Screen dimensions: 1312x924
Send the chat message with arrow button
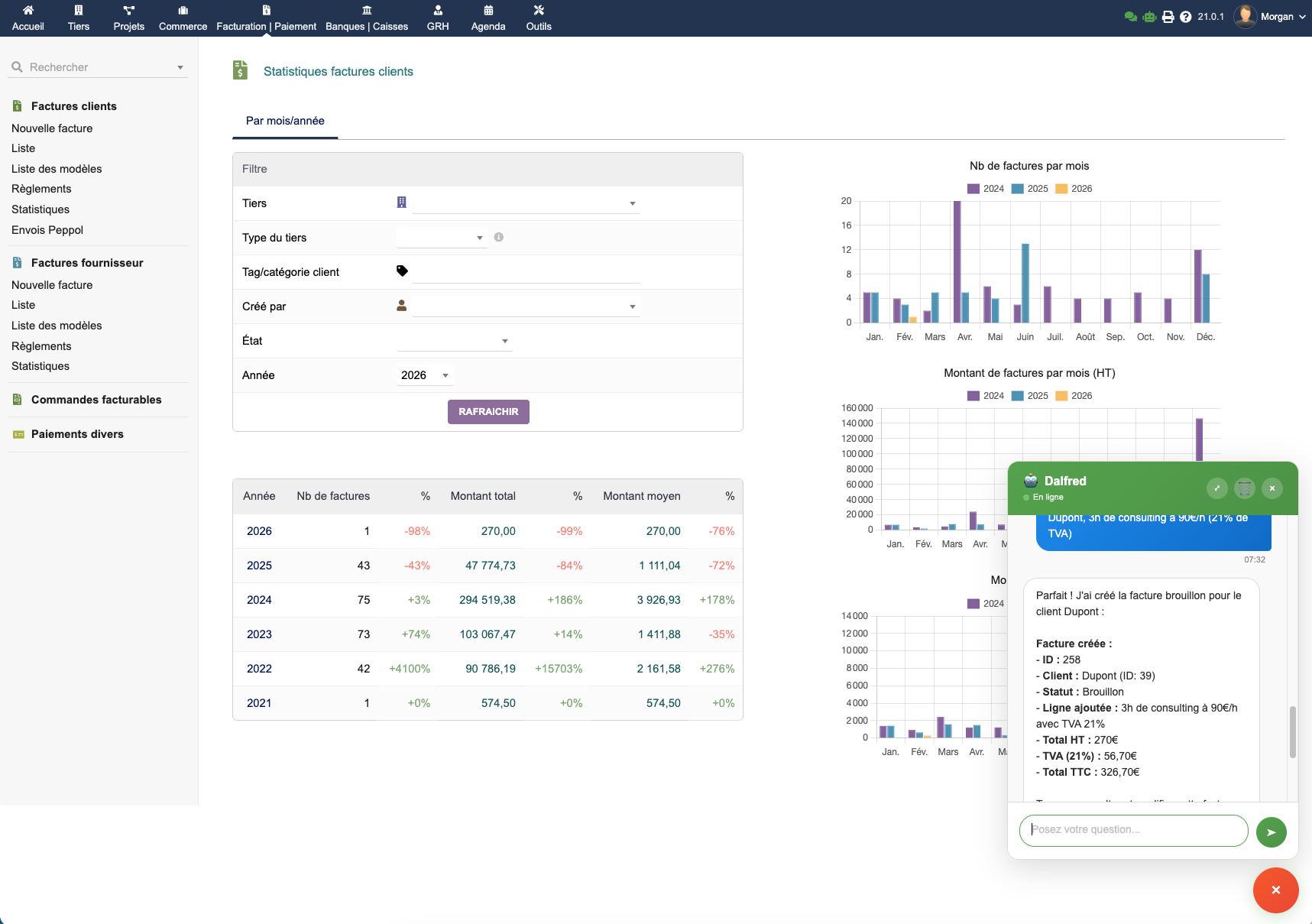[x=1271, y=832]
